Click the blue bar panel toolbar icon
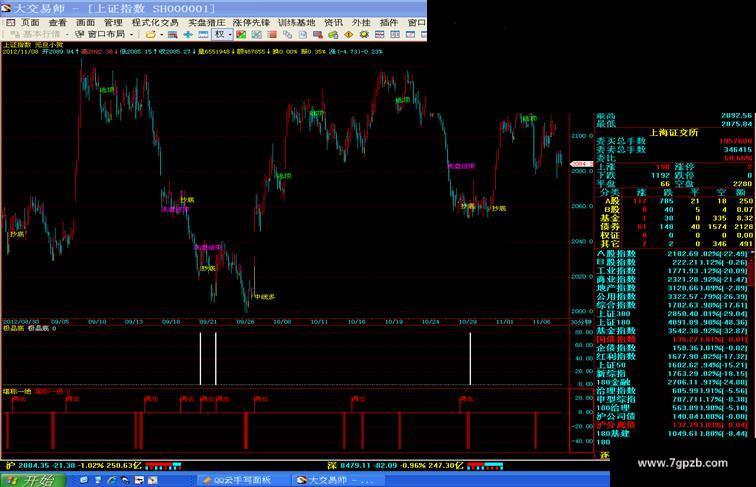The image size is (756, 487). (x=203, y=35)
